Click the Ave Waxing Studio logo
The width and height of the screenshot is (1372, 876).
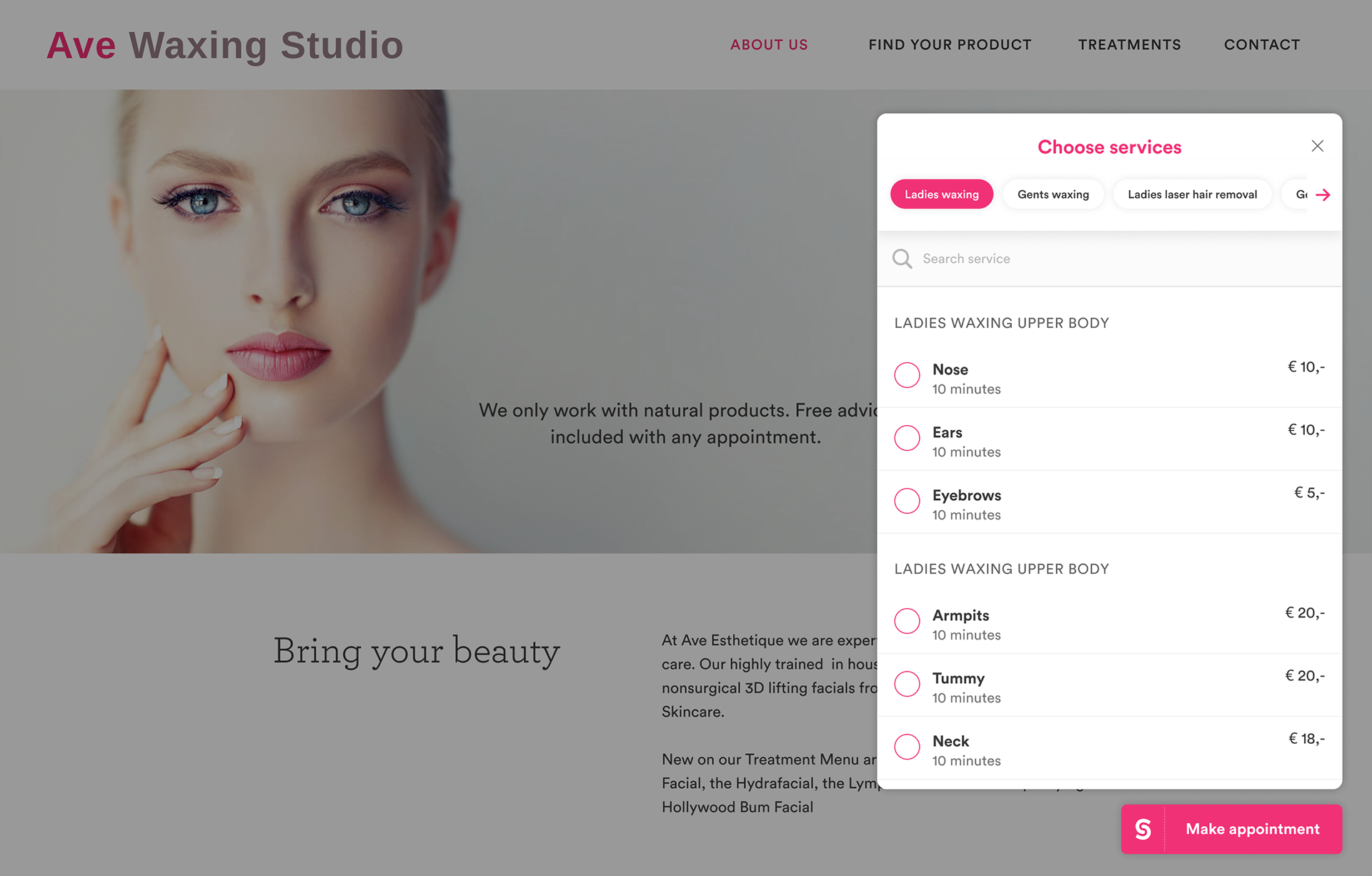tap(225, 45)
